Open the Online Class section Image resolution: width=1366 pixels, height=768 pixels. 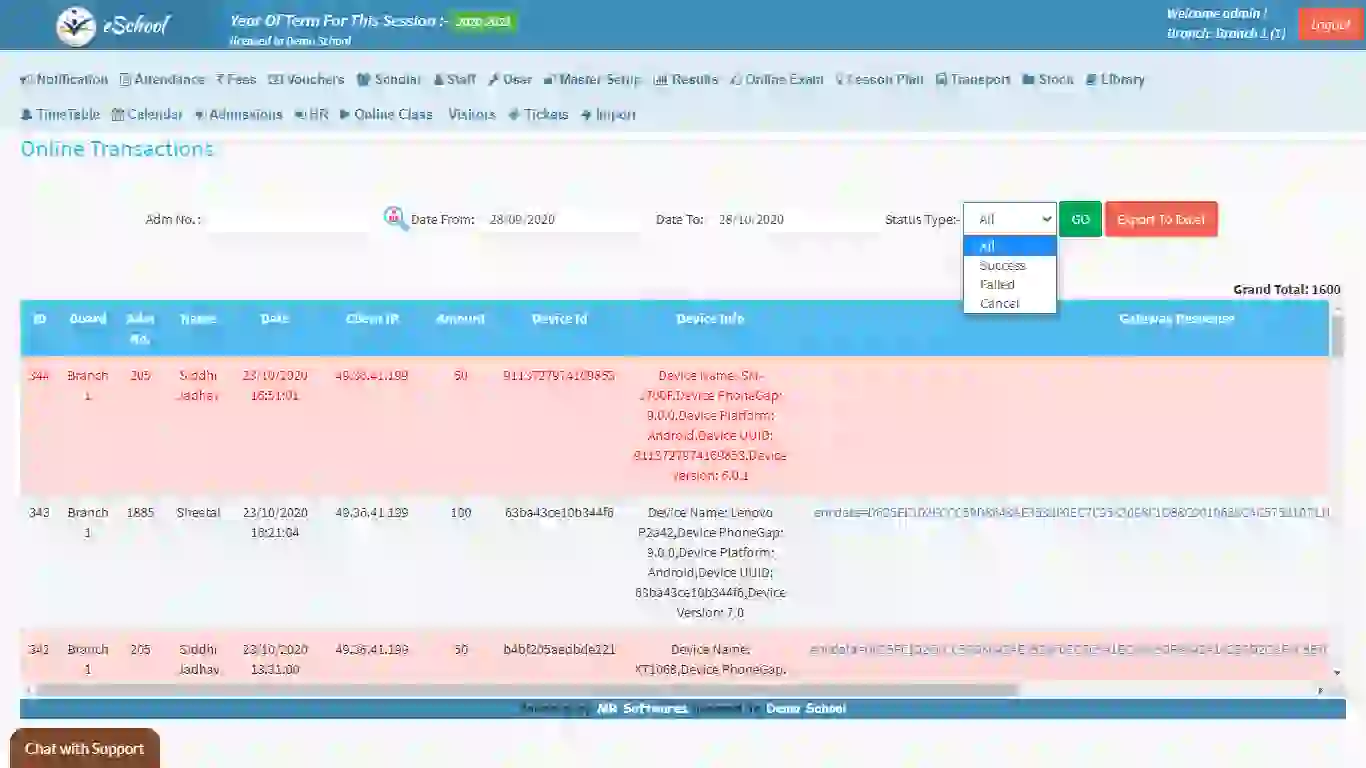coord(386,114)
